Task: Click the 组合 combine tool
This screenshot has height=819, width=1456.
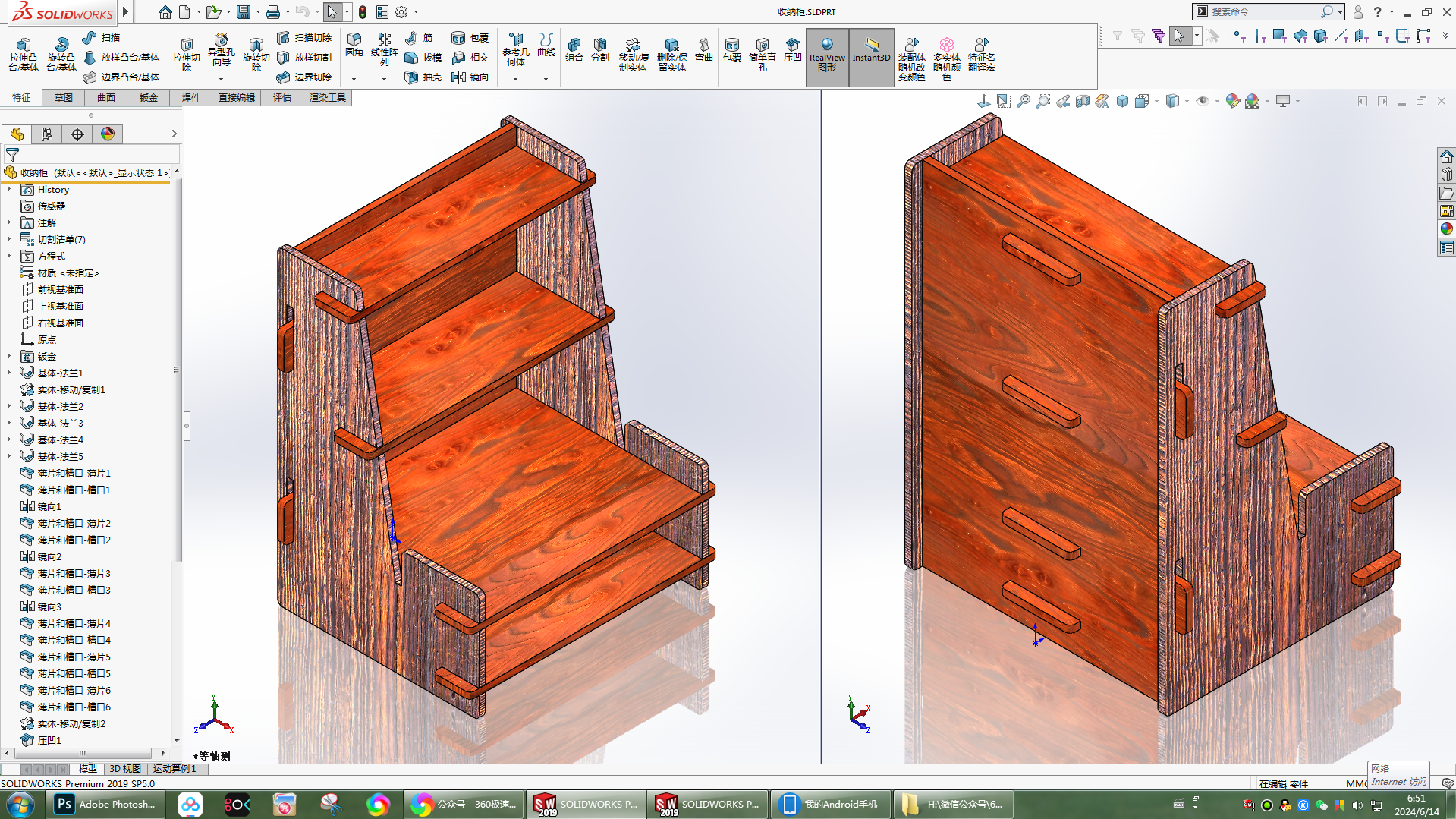Action: tap(574, 49)
